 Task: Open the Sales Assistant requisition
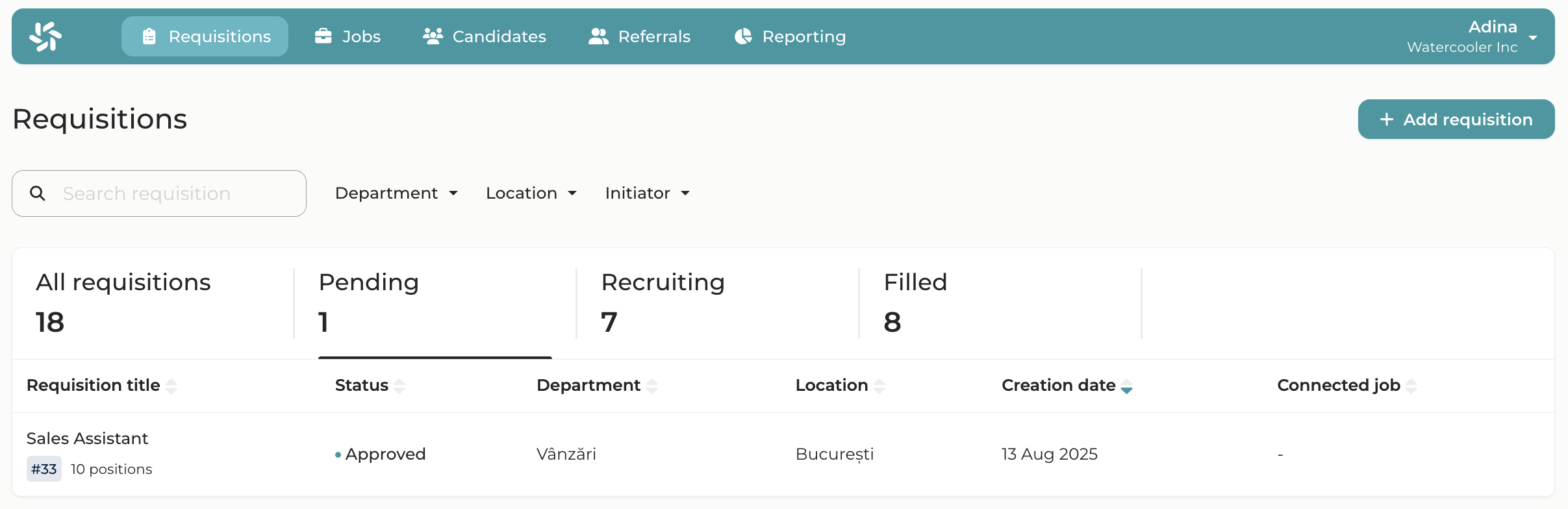click(x=88, y=439)
